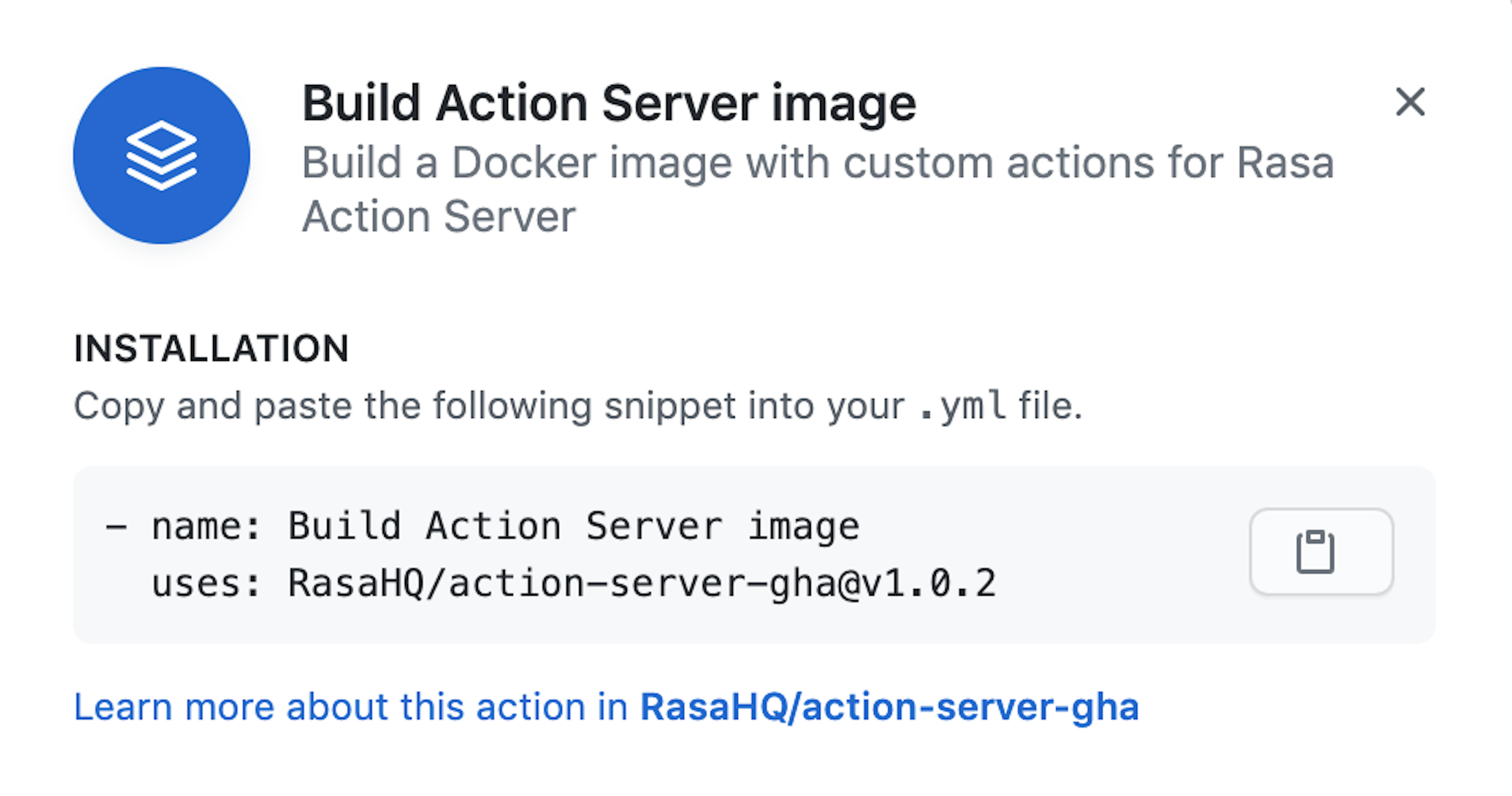Copy the snippet with the clipboard button
Viewport: 1512px width, 796px height.
(1321, 552)
